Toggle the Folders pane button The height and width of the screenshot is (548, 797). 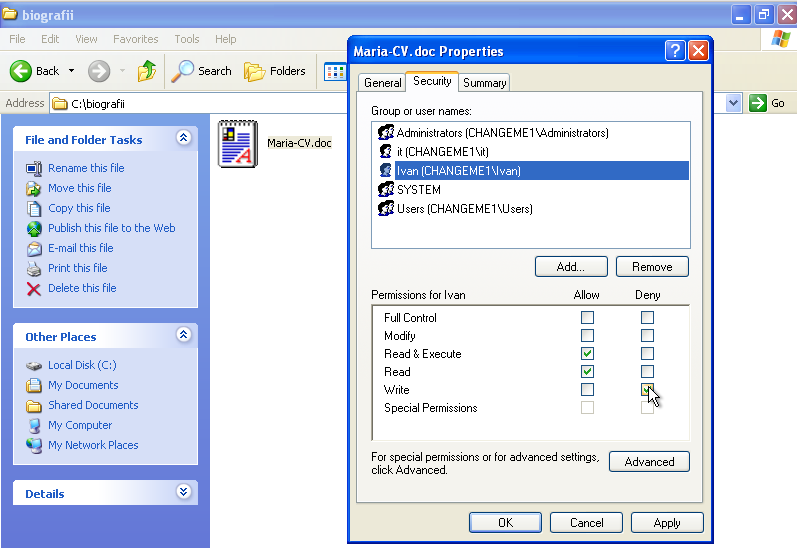tap(275, 71)
